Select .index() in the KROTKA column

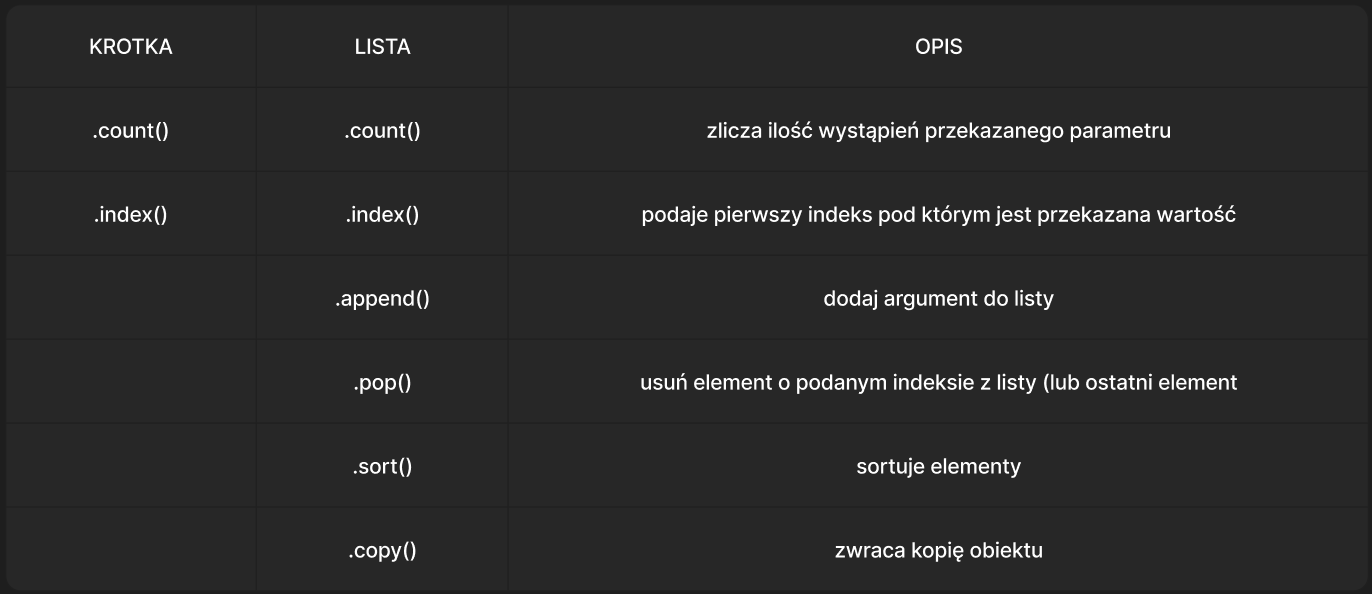pyautogui.click(x=131, y=215)
